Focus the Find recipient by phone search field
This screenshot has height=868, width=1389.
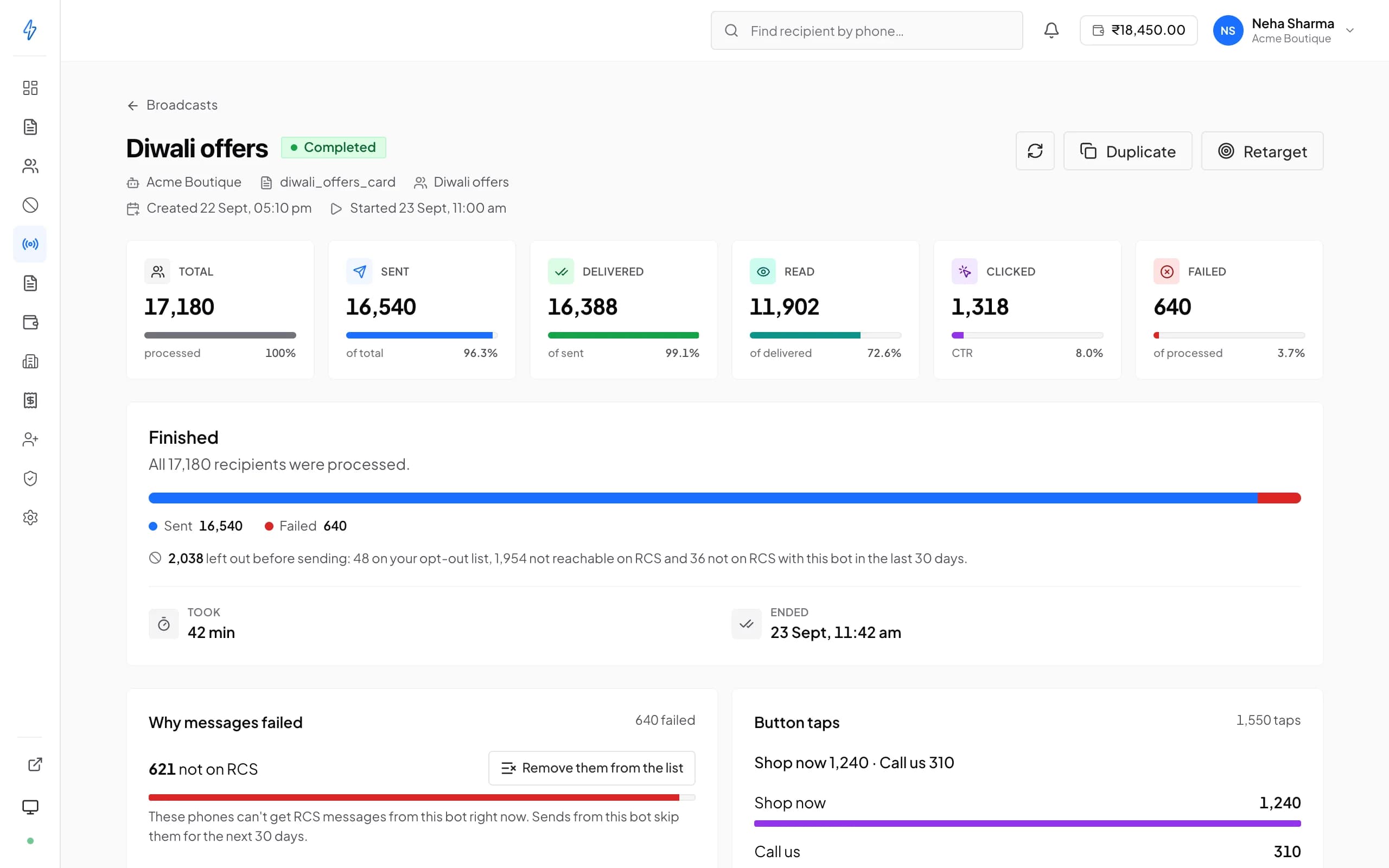[x=866, y=30]
